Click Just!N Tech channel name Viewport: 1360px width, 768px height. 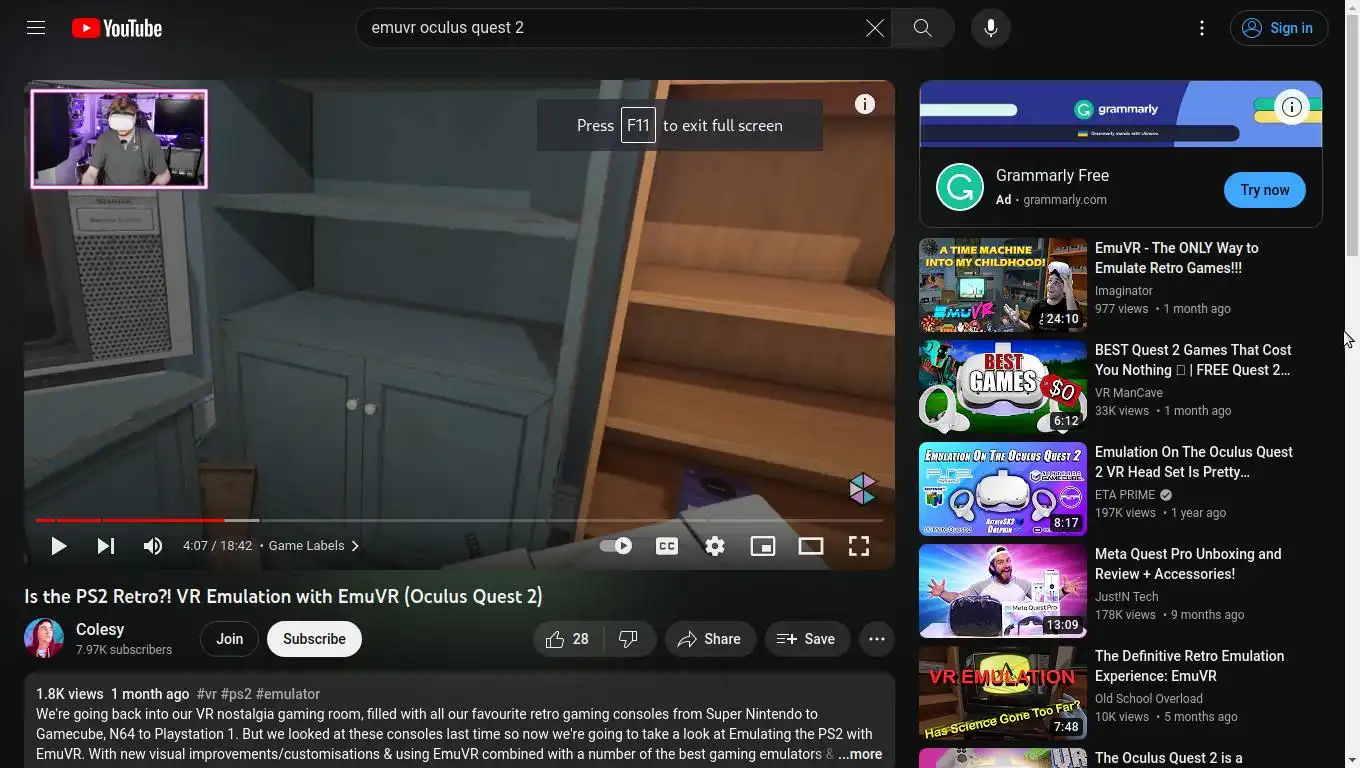pyautogui.click(x=1127, y=597)
